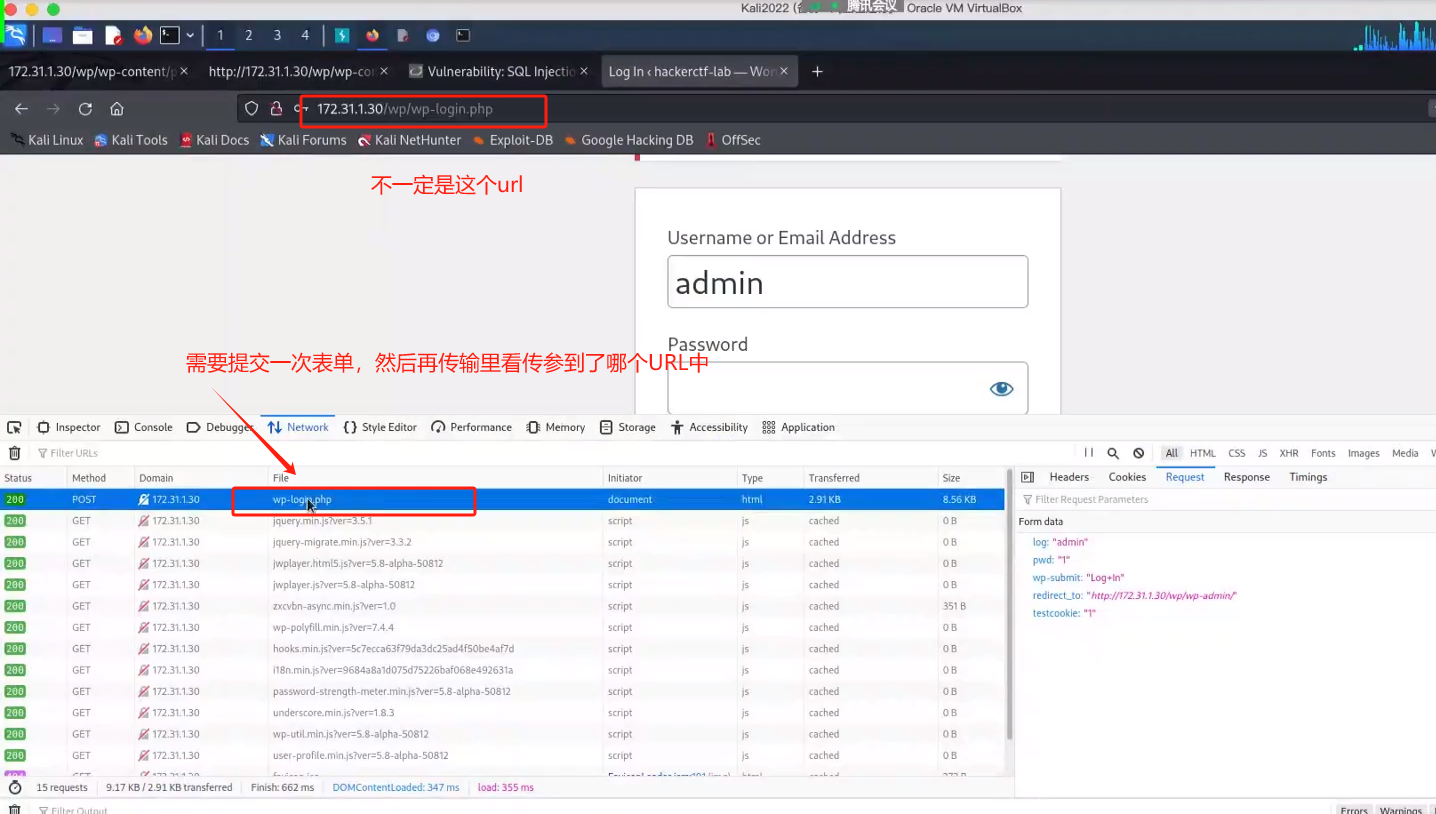The width and height of the screenshot is (1436, 814).
Task: Open the terminal launcher in the panel
Action: click(x=170, y=35)
